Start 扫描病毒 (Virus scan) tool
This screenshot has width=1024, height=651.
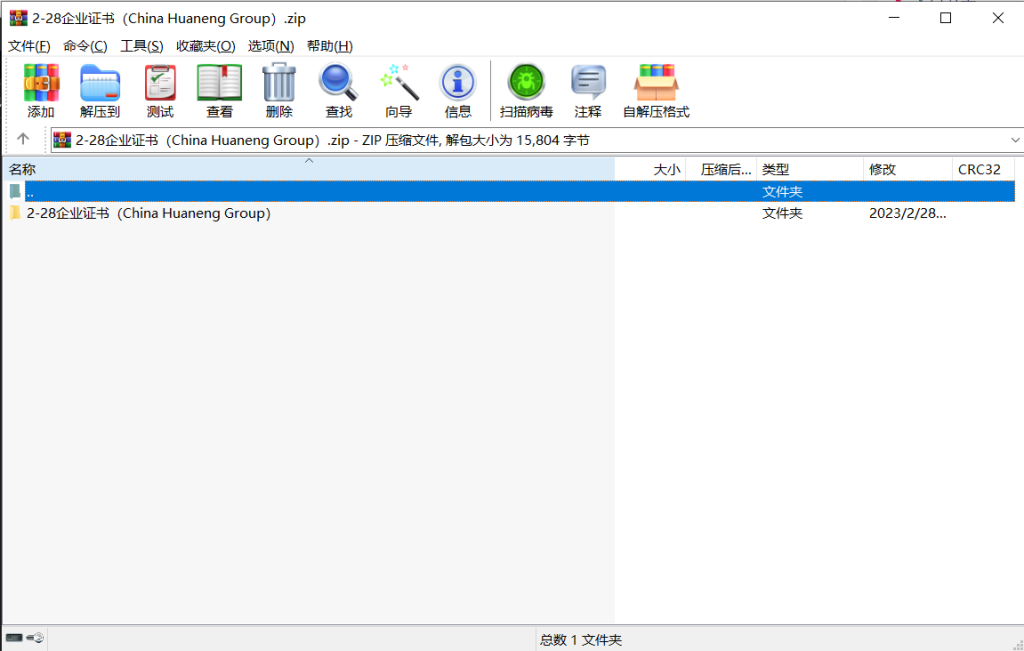click(526, 90)
